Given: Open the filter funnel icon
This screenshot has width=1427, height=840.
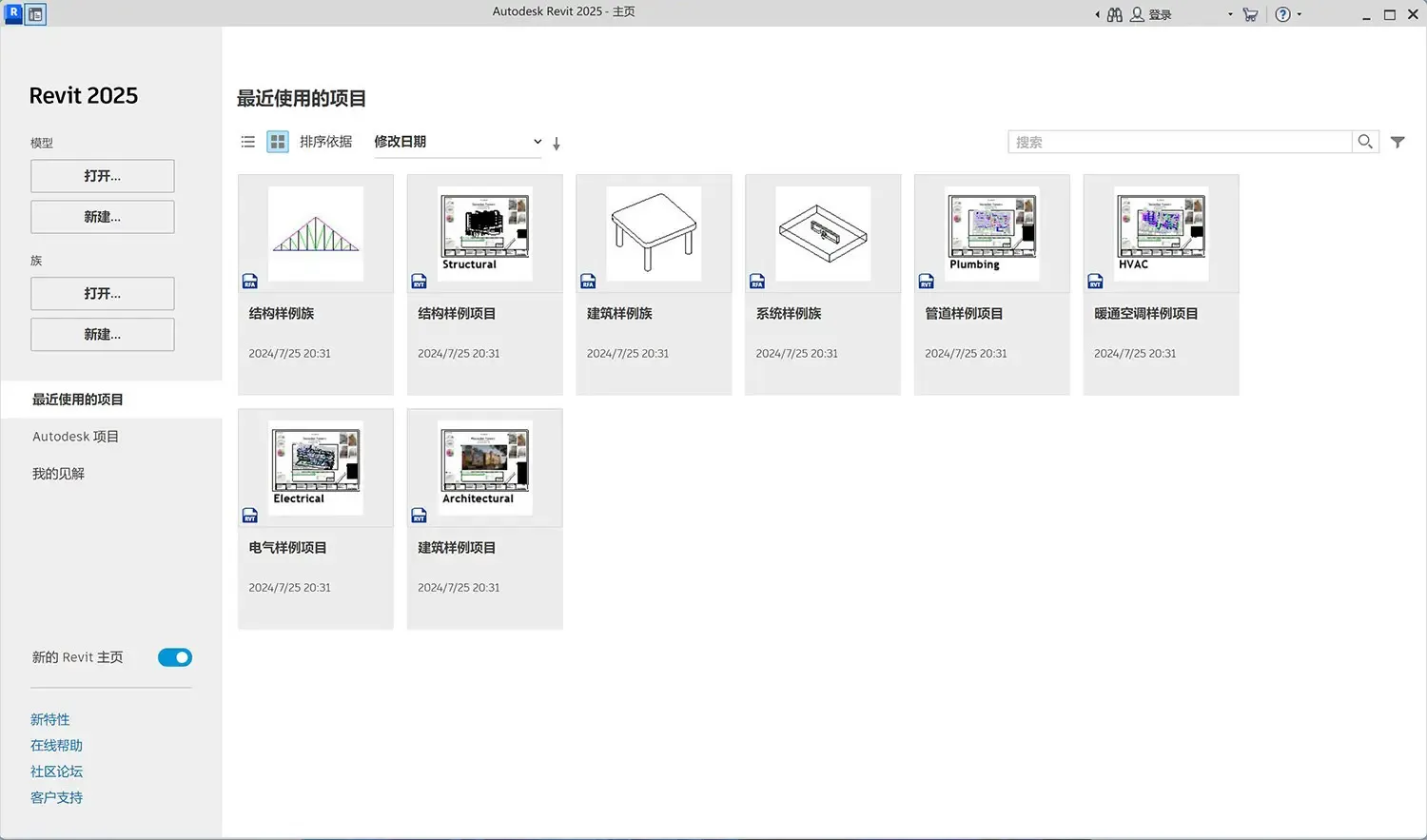Looking at the screenshot, I should (x=1398, y=142).
